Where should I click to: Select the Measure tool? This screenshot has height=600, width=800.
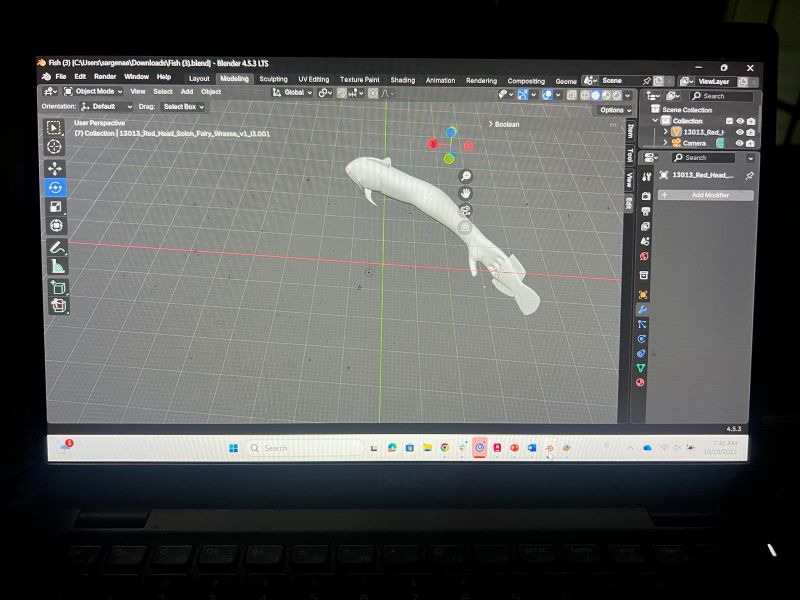(57, 267)
